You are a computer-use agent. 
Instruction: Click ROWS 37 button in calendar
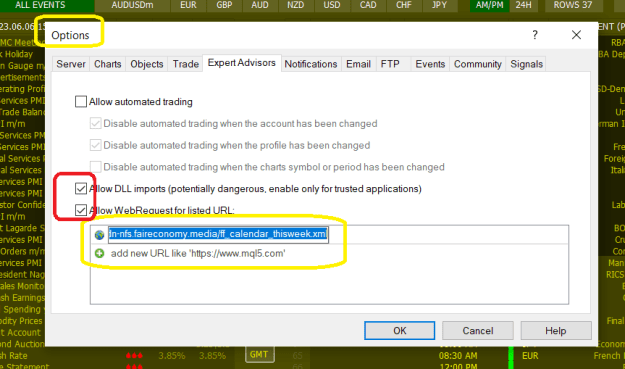click(573, 5)
